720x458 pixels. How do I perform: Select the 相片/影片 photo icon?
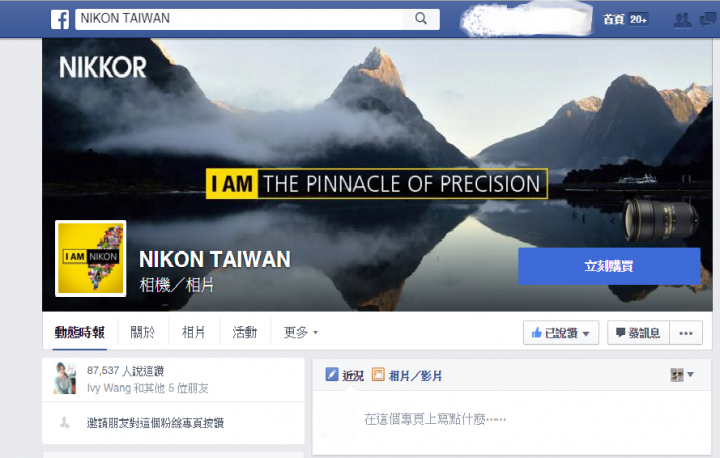tap(378, 374)
